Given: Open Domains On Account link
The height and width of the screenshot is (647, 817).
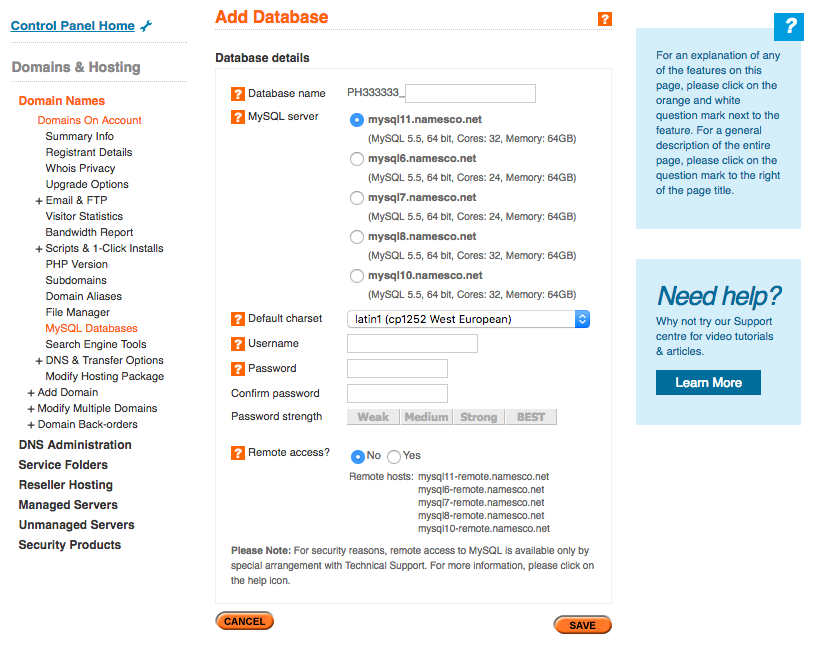Looking at the screenshot, I should tap(89, 120).
